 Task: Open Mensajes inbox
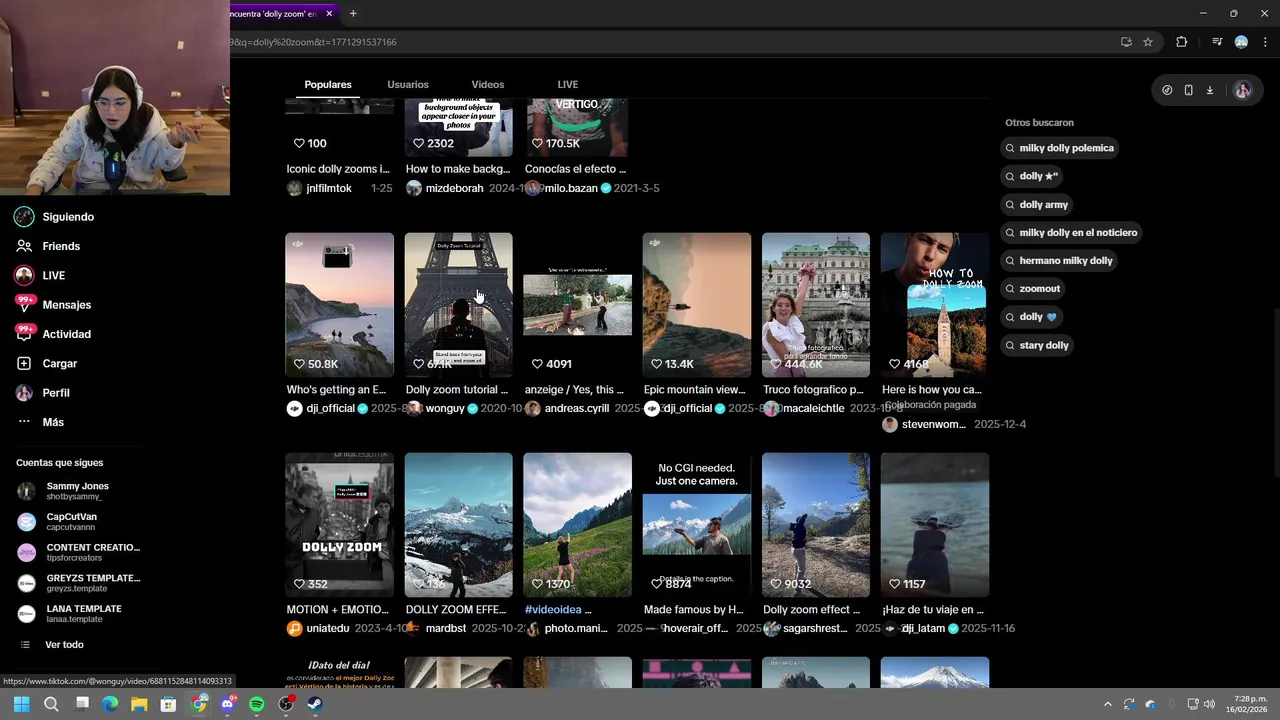[53, 305]
